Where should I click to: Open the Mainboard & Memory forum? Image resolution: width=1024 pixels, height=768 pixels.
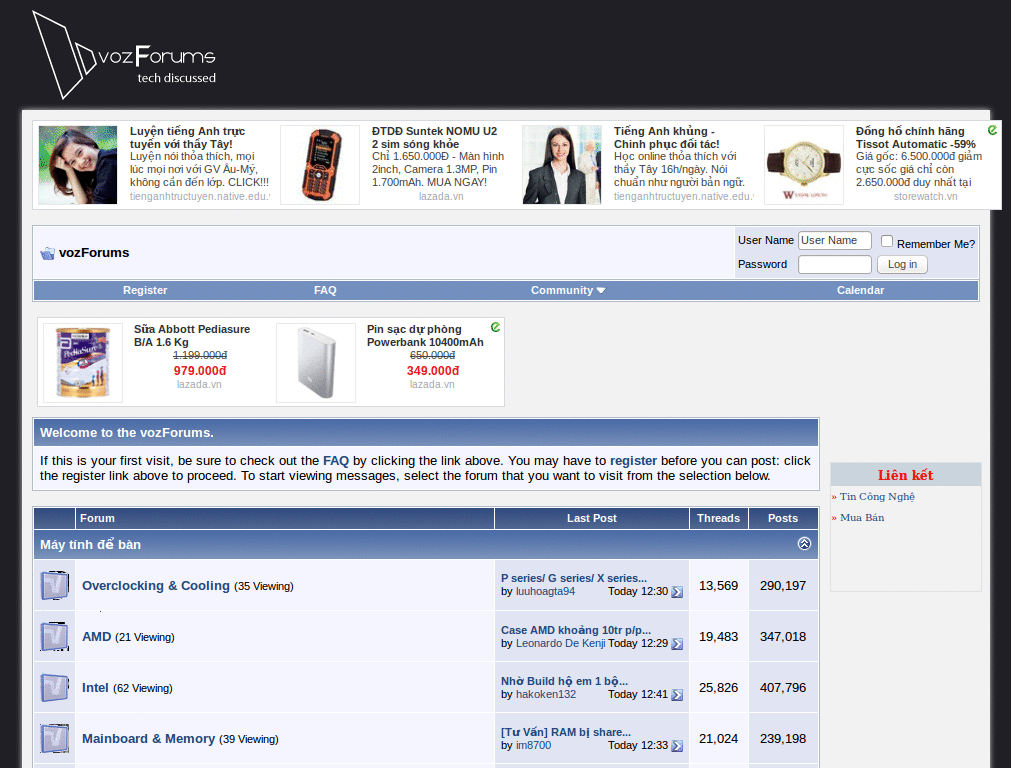coord(148,739)
